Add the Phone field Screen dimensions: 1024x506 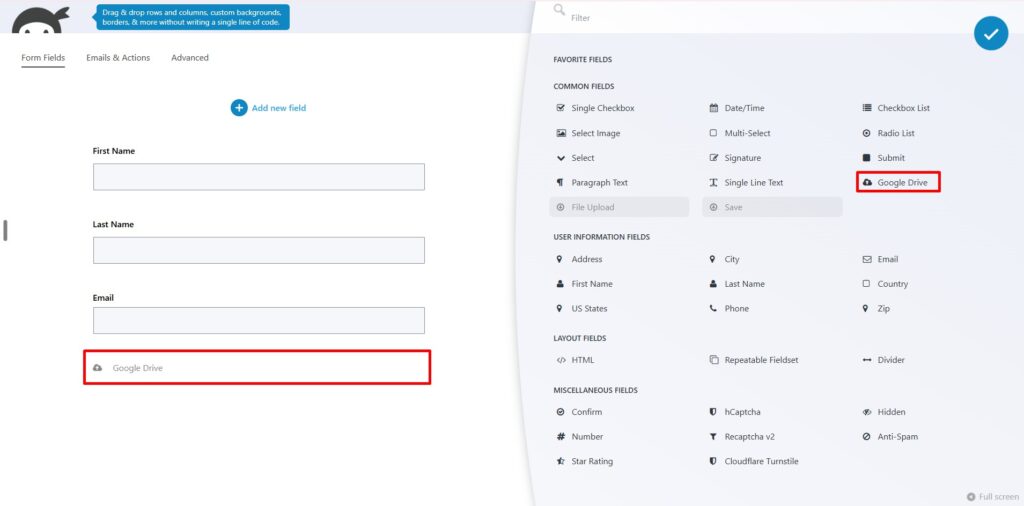pyautogui.click(x=729, y=309)
